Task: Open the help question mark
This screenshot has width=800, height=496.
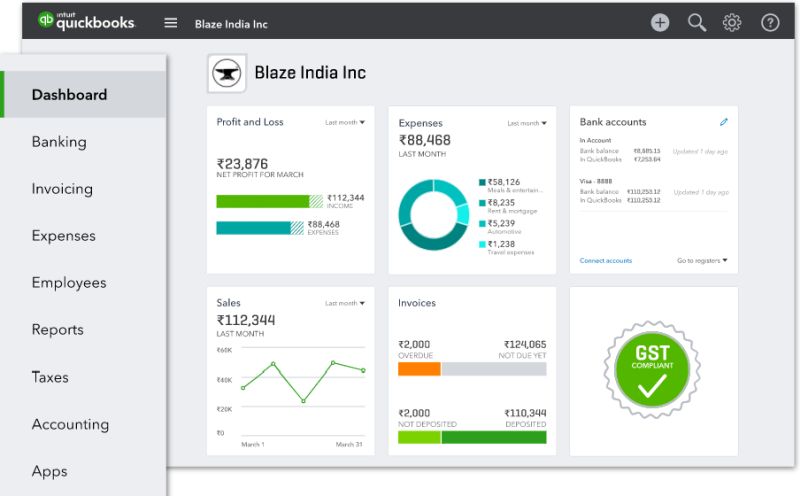Action: click(770, 22)
